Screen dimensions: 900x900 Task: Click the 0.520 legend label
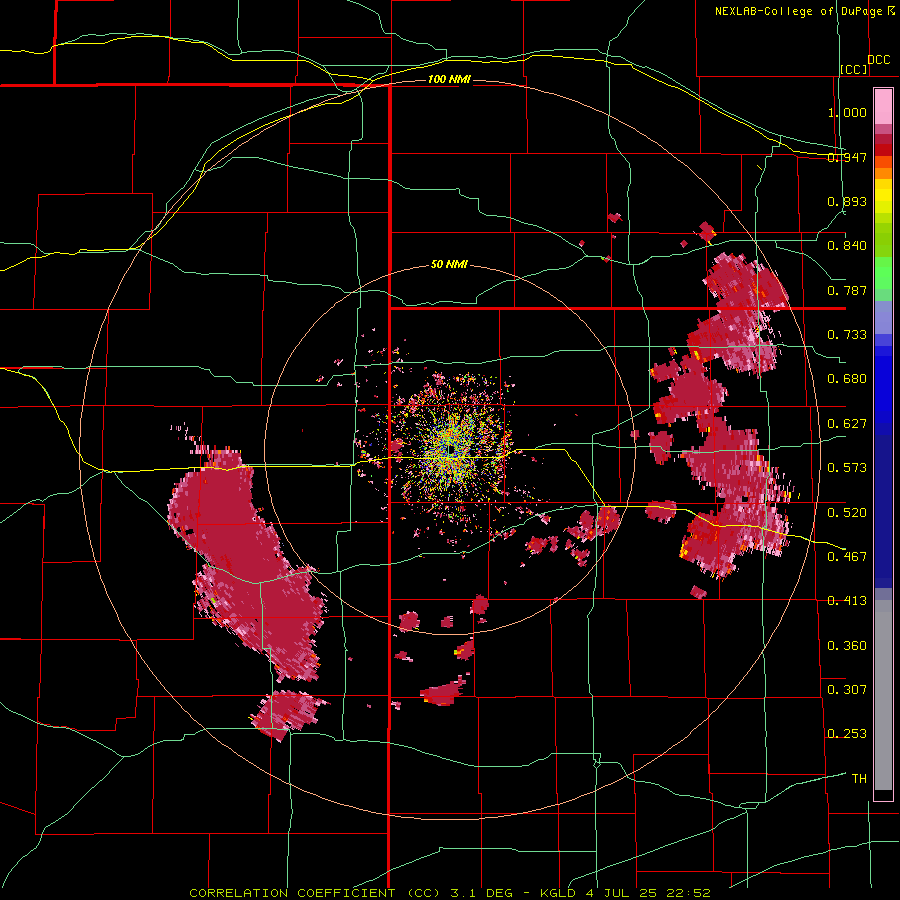[x=847, y=513]
